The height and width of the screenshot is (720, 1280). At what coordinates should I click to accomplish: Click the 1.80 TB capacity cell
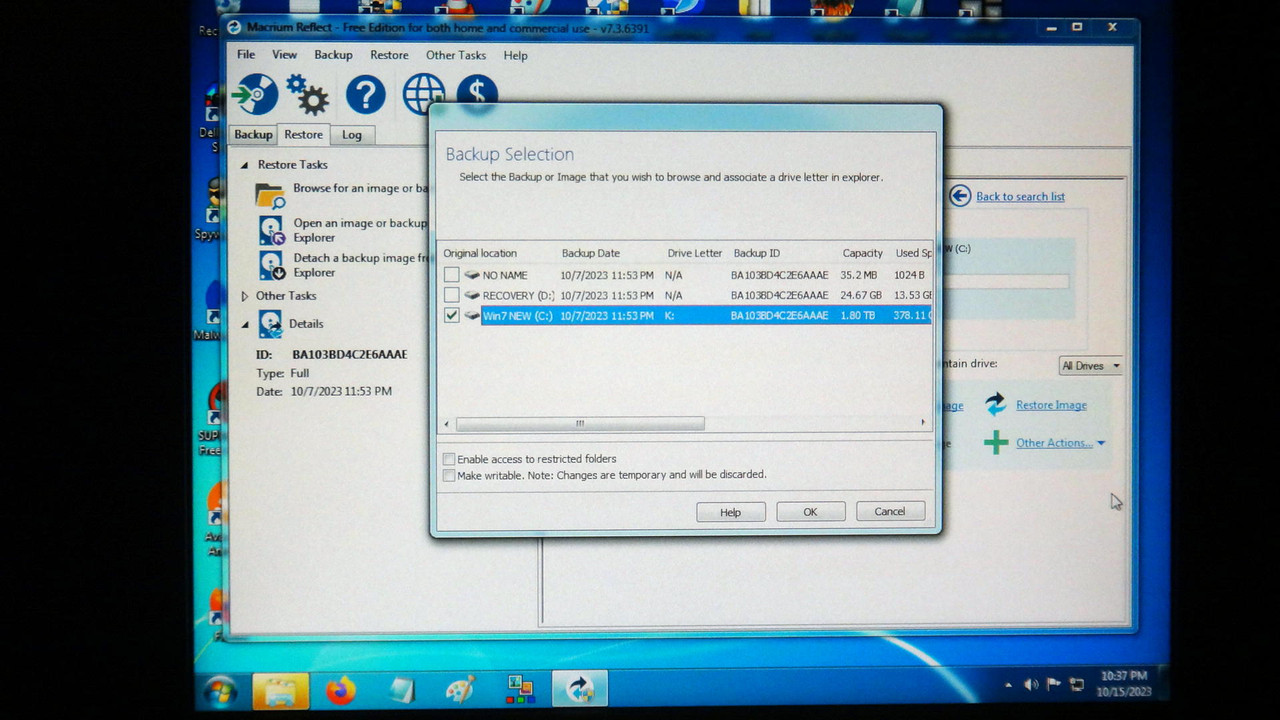[x=858, y=315]
